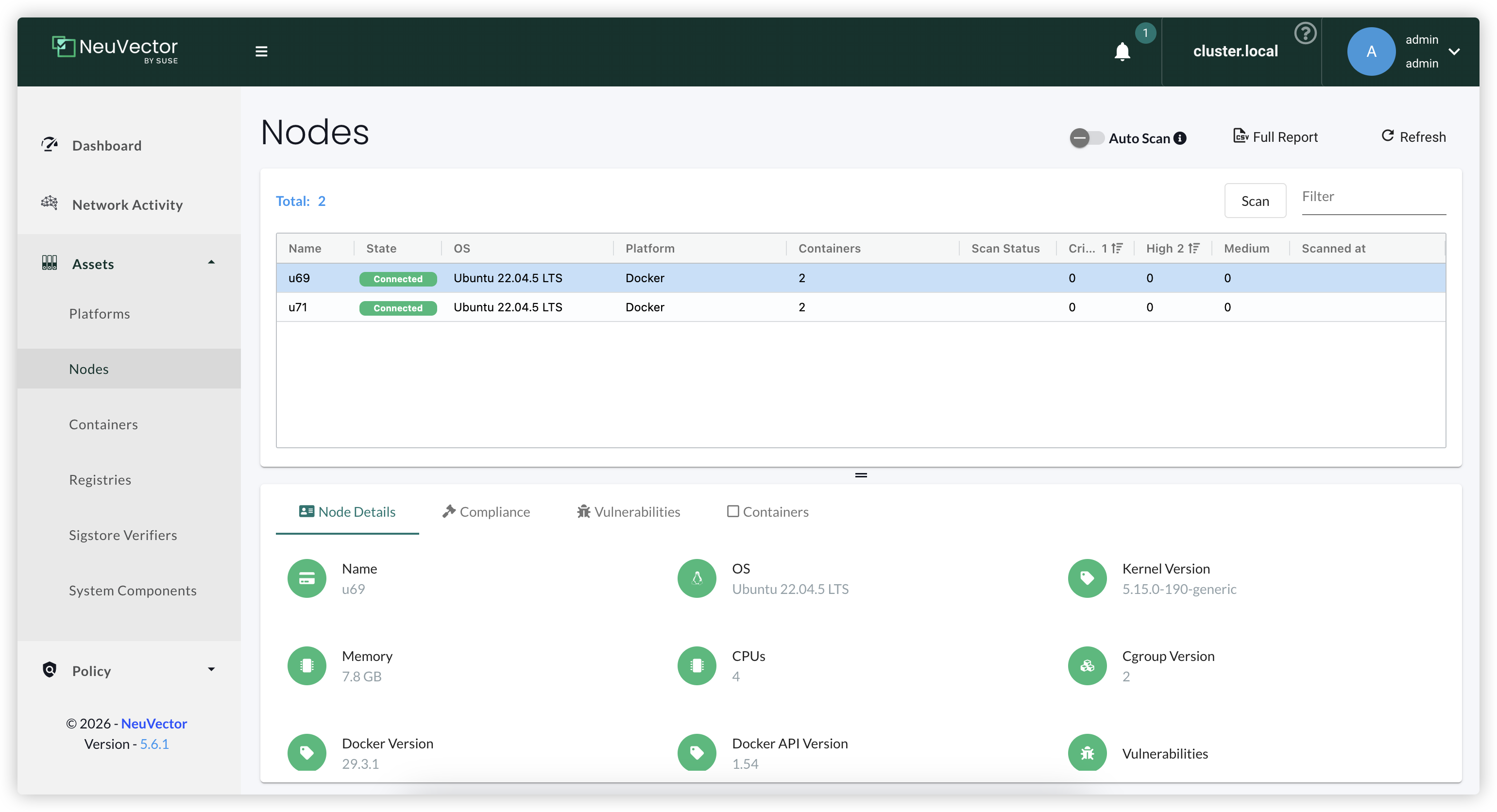Viewport: 1497px width, 812px height.
Task: Open the version 5.6.1 link
Action: point(154,744)
